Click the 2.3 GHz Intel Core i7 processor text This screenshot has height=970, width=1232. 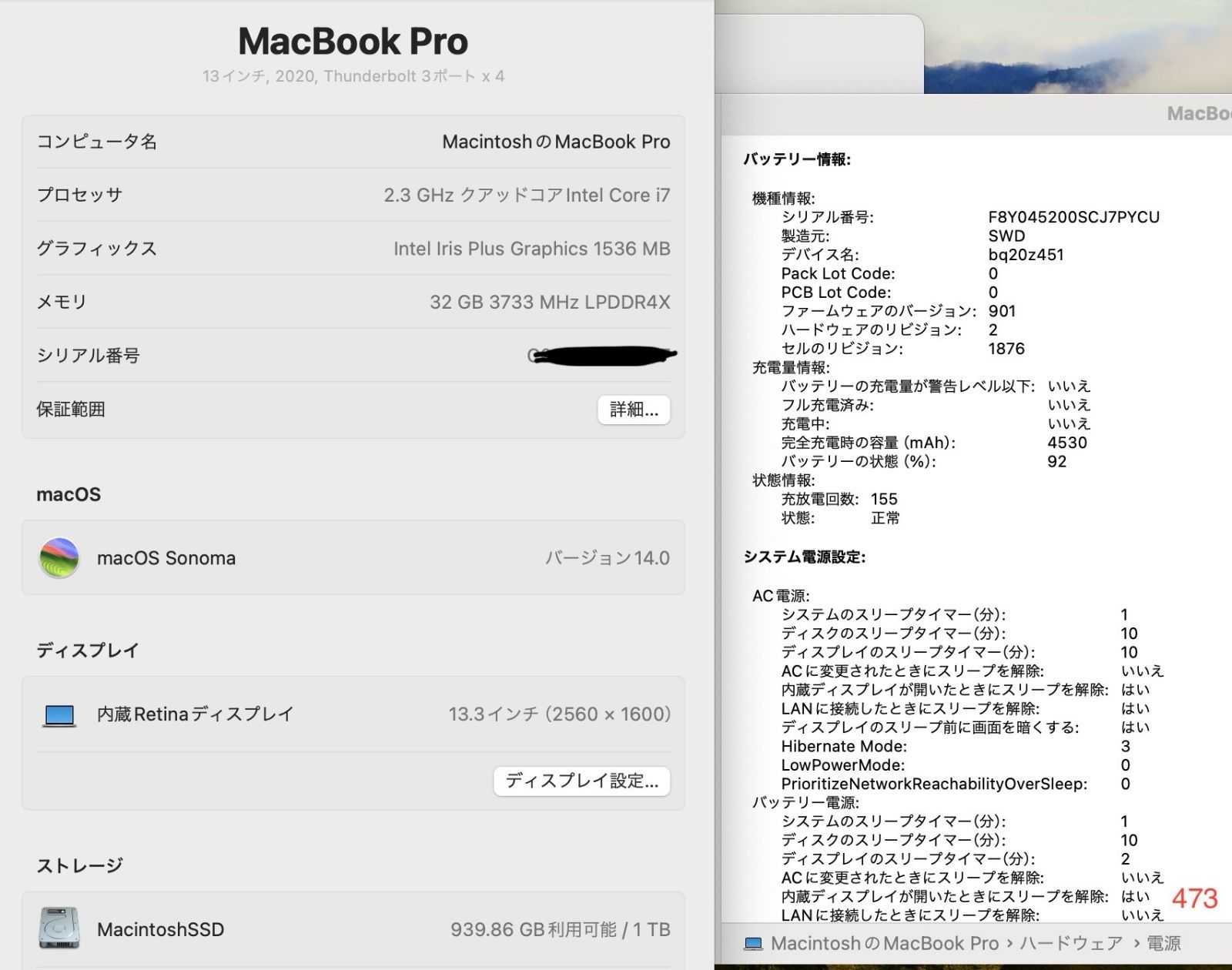[x=527, y=196]
